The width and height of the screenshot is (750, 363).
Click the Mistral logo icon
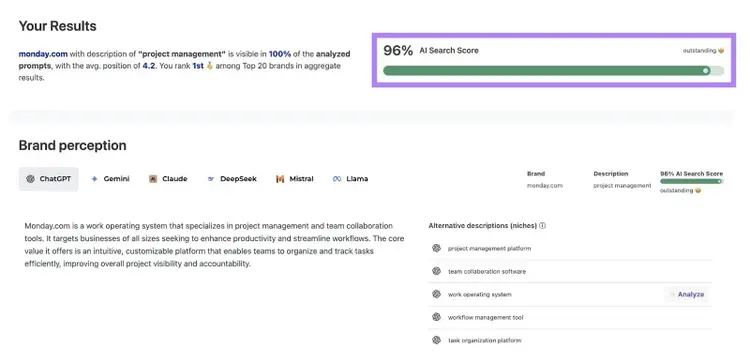point(280,179)
